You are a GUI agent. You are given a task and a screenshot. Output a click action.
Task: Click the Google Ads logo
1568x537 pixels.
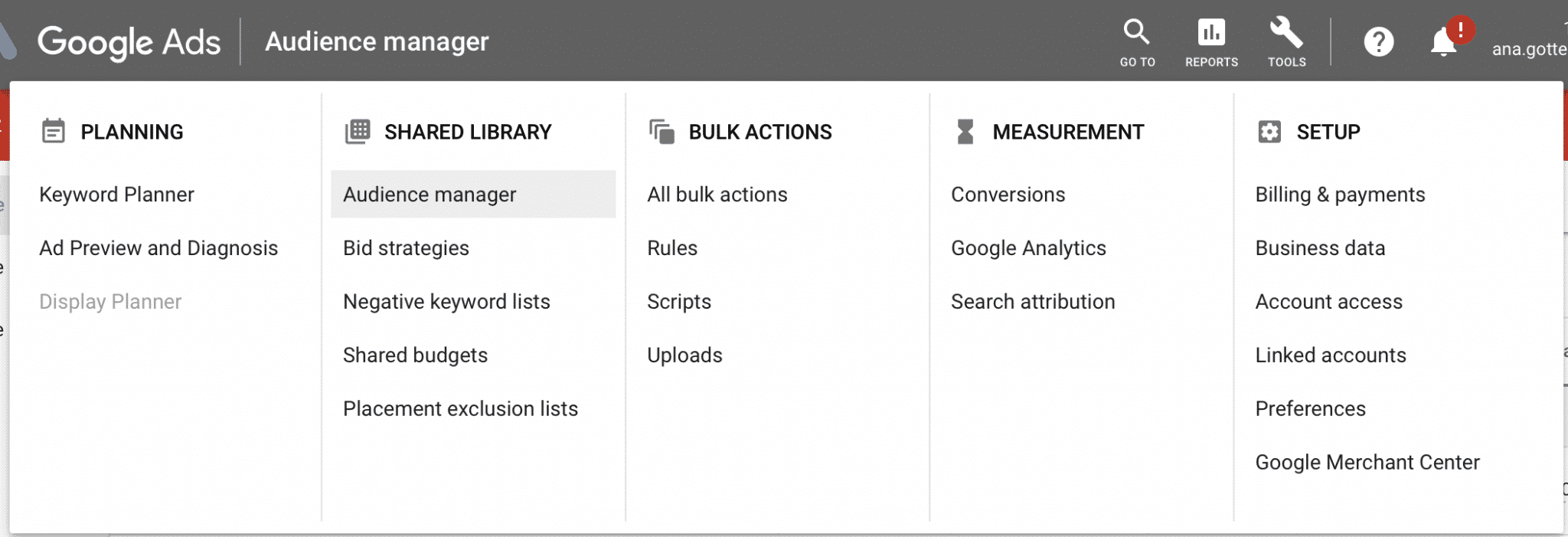click(129, 42)
